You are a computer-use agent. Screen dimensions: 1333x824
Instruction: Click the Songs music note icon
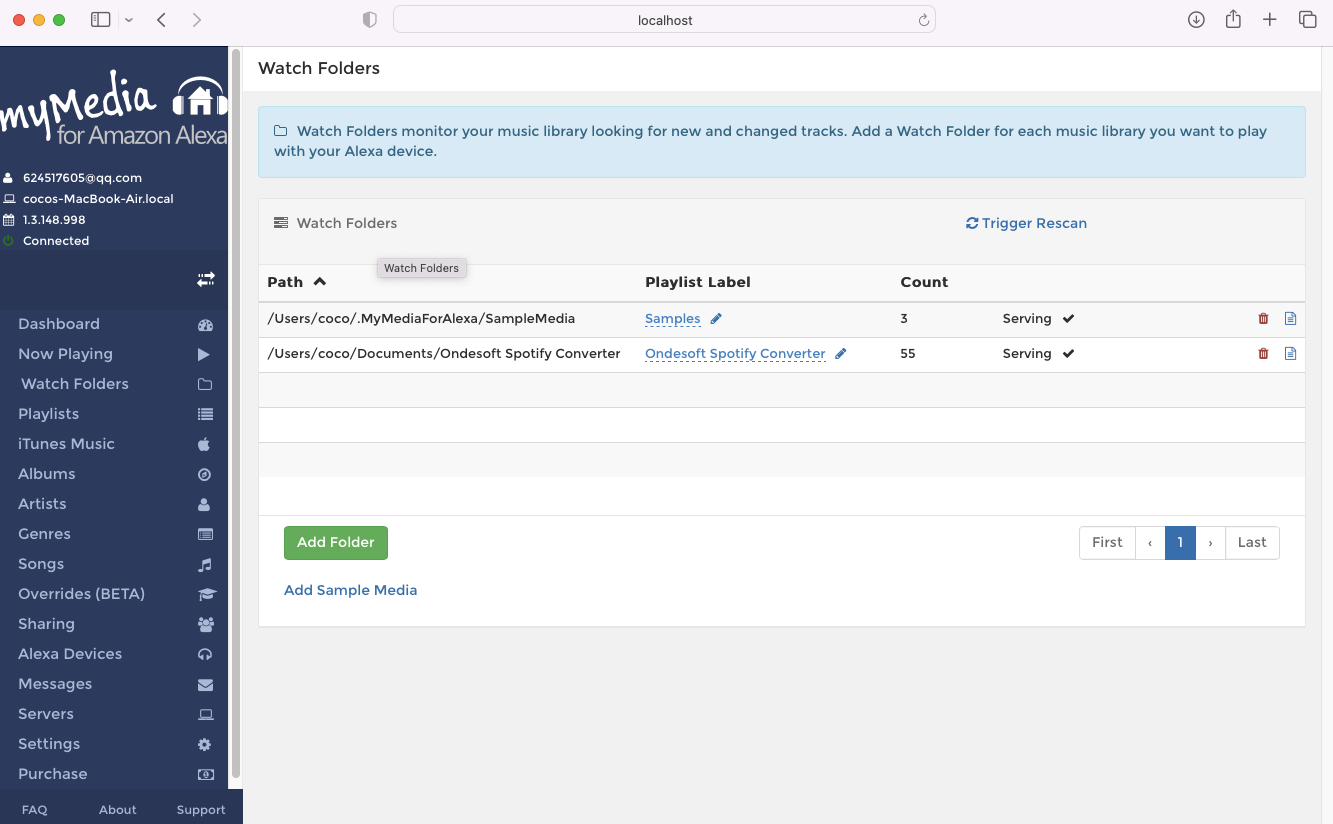(x=205, y=565)
